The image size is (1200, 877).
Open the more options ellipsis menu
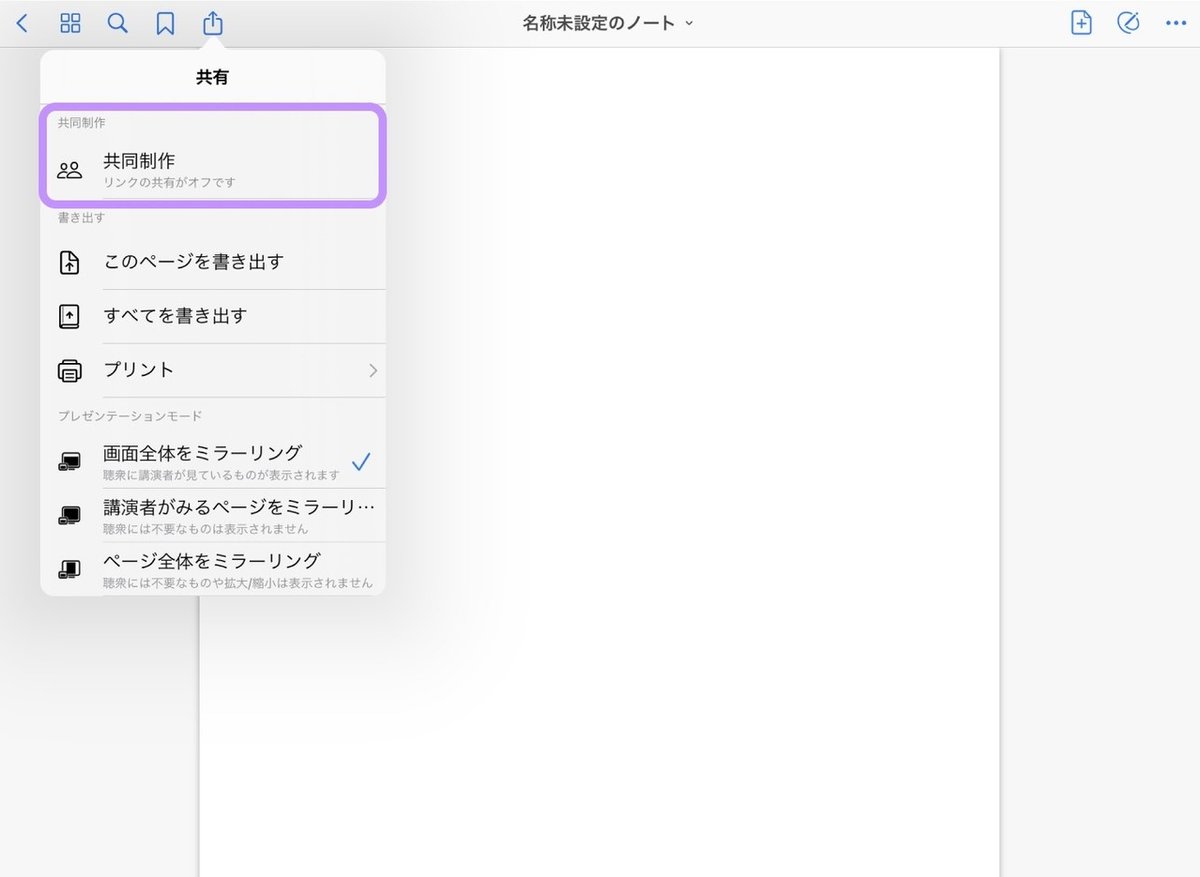click(1176, 23)
